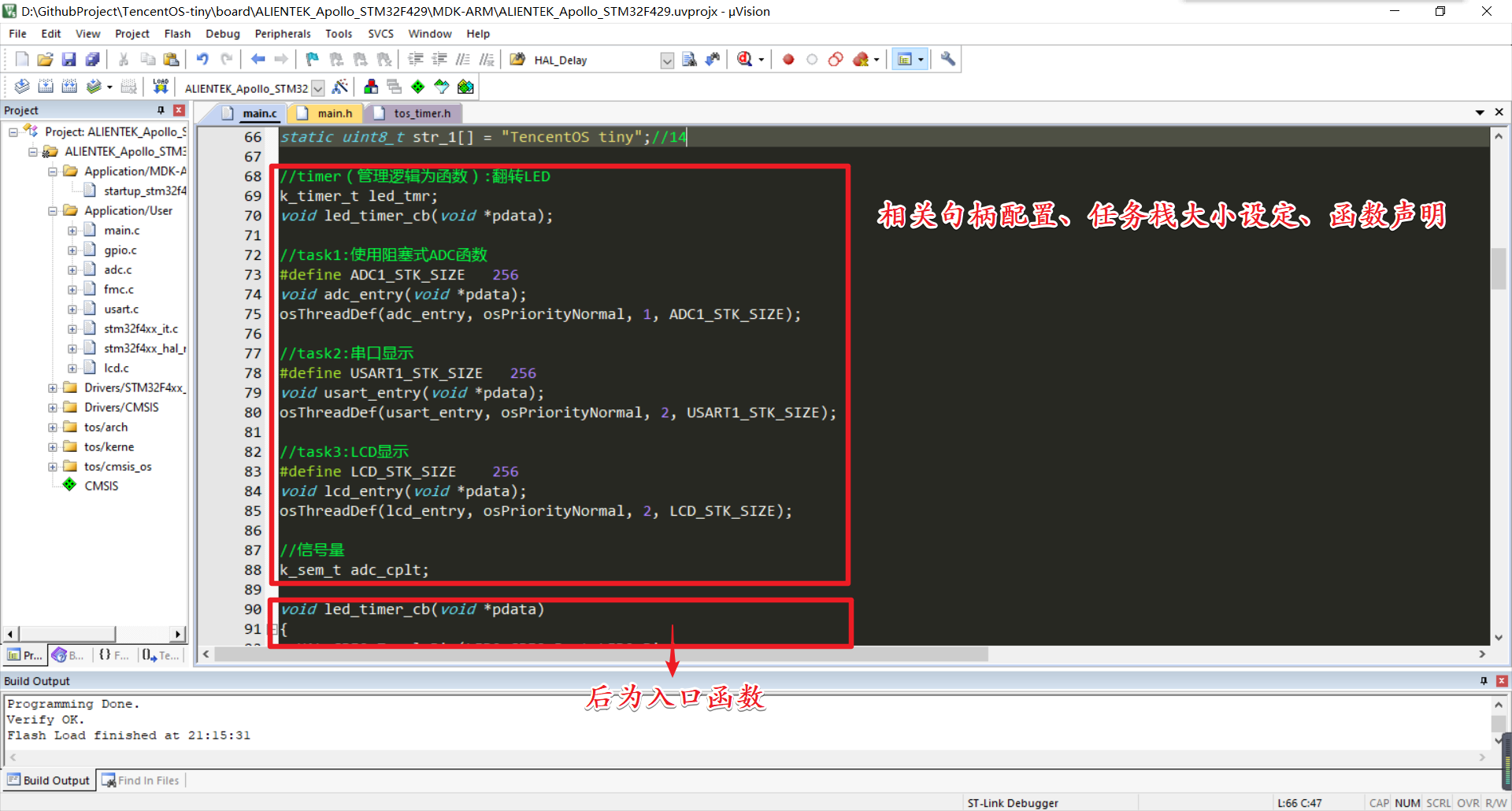Open the window view dropdown arrow
The image size is (1512, 811).
(921, 60)
